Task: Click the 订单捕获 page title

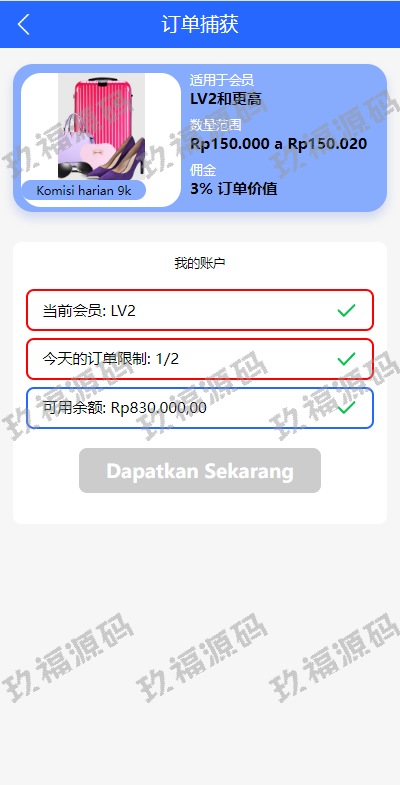Action: click(x=200, y=24)
